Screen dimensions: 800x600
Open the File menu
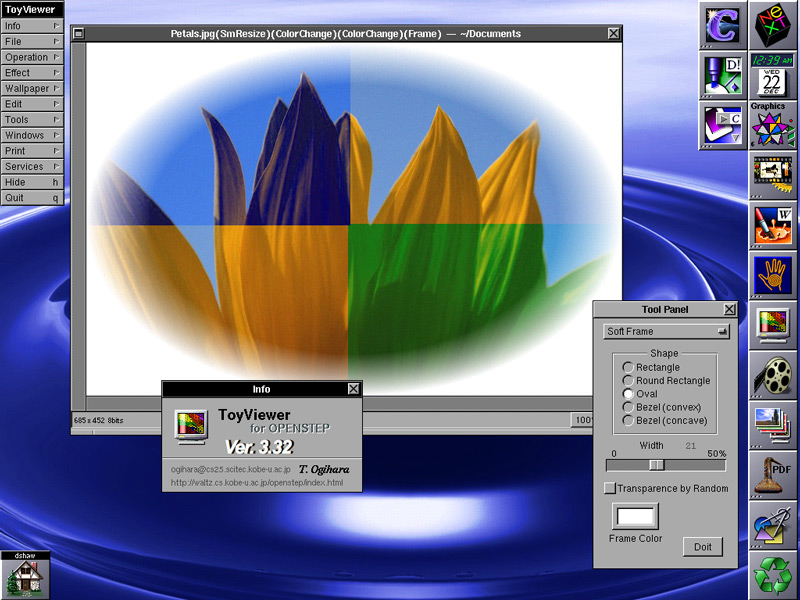pyautogui.click(x=32, y=41)
